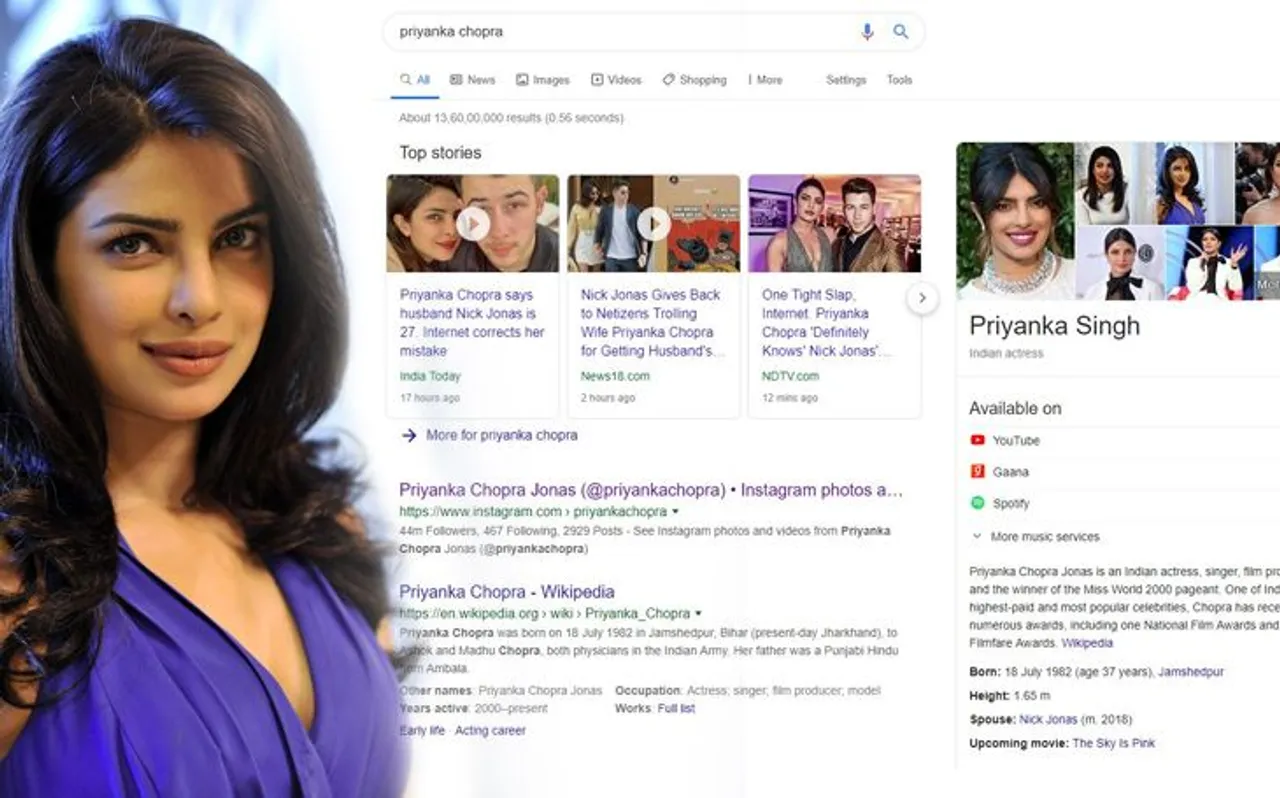Open search Tools
Screen dimensions: 1280x798
899,80
